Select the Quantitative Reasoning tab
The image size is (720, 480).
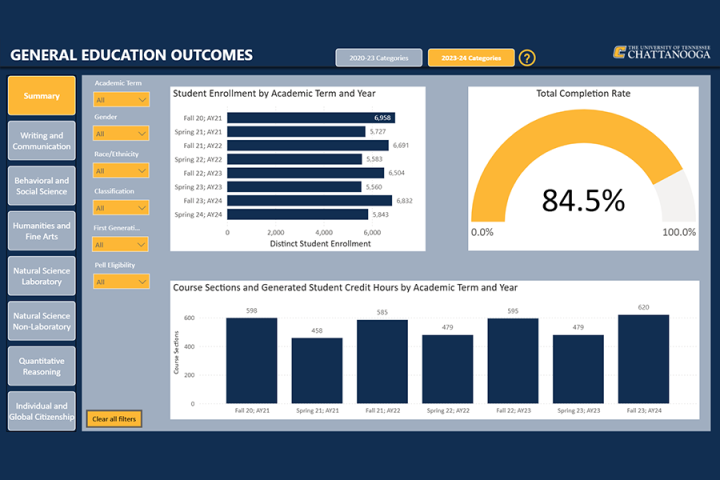click(42, 366)
